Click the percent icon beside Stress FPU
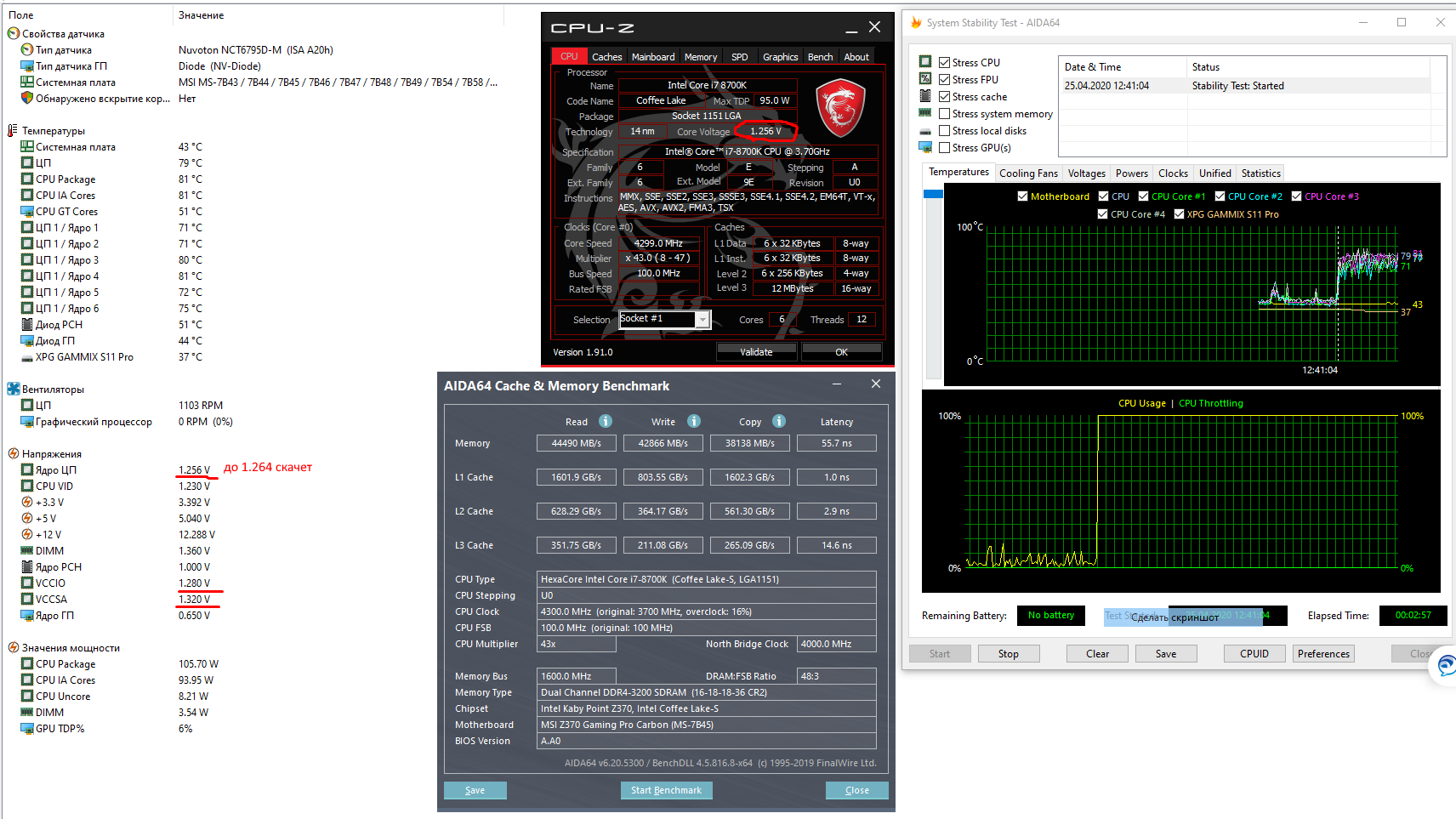 925,79
